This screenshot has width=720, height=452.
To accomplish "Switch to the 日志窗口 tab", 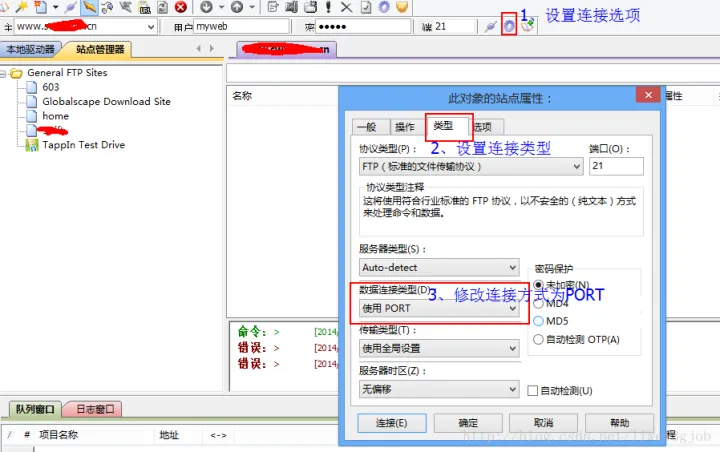I will point(95,409).
